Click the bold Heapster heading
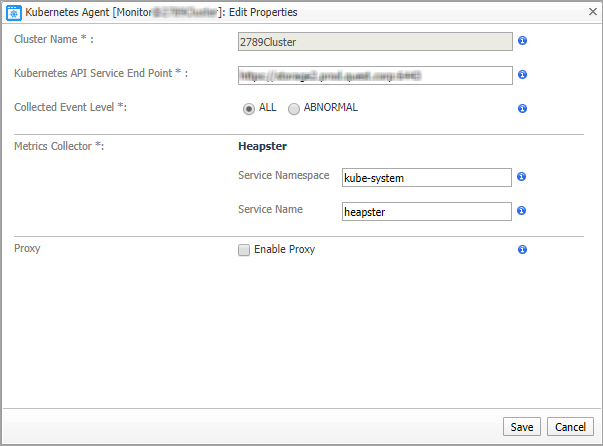This screenshot has height=446, width=603. coord(263,146)
